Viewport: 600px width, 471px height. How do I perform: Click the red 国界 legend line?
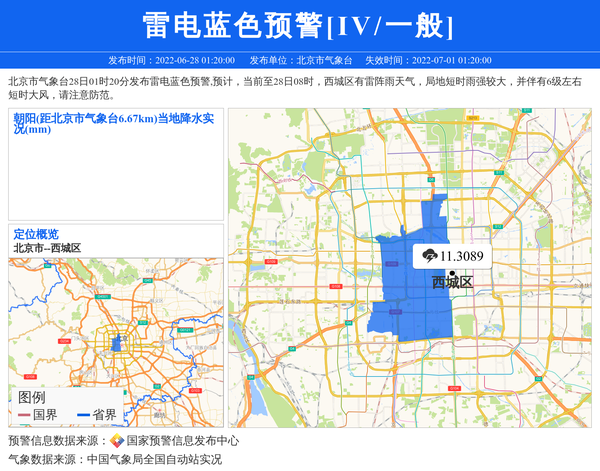[x=24, y=415]
